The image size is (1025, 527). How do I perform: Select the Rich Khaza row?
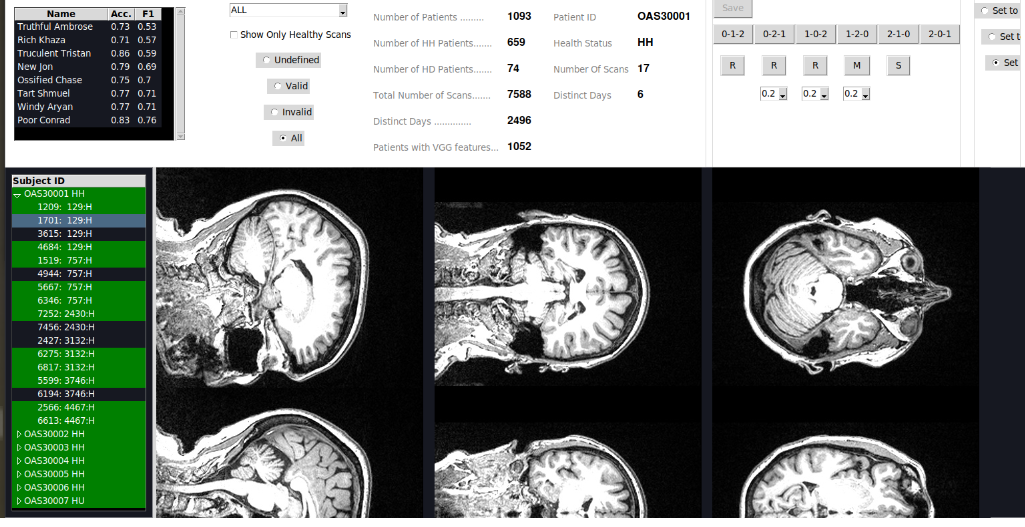(x=88, y=40)
